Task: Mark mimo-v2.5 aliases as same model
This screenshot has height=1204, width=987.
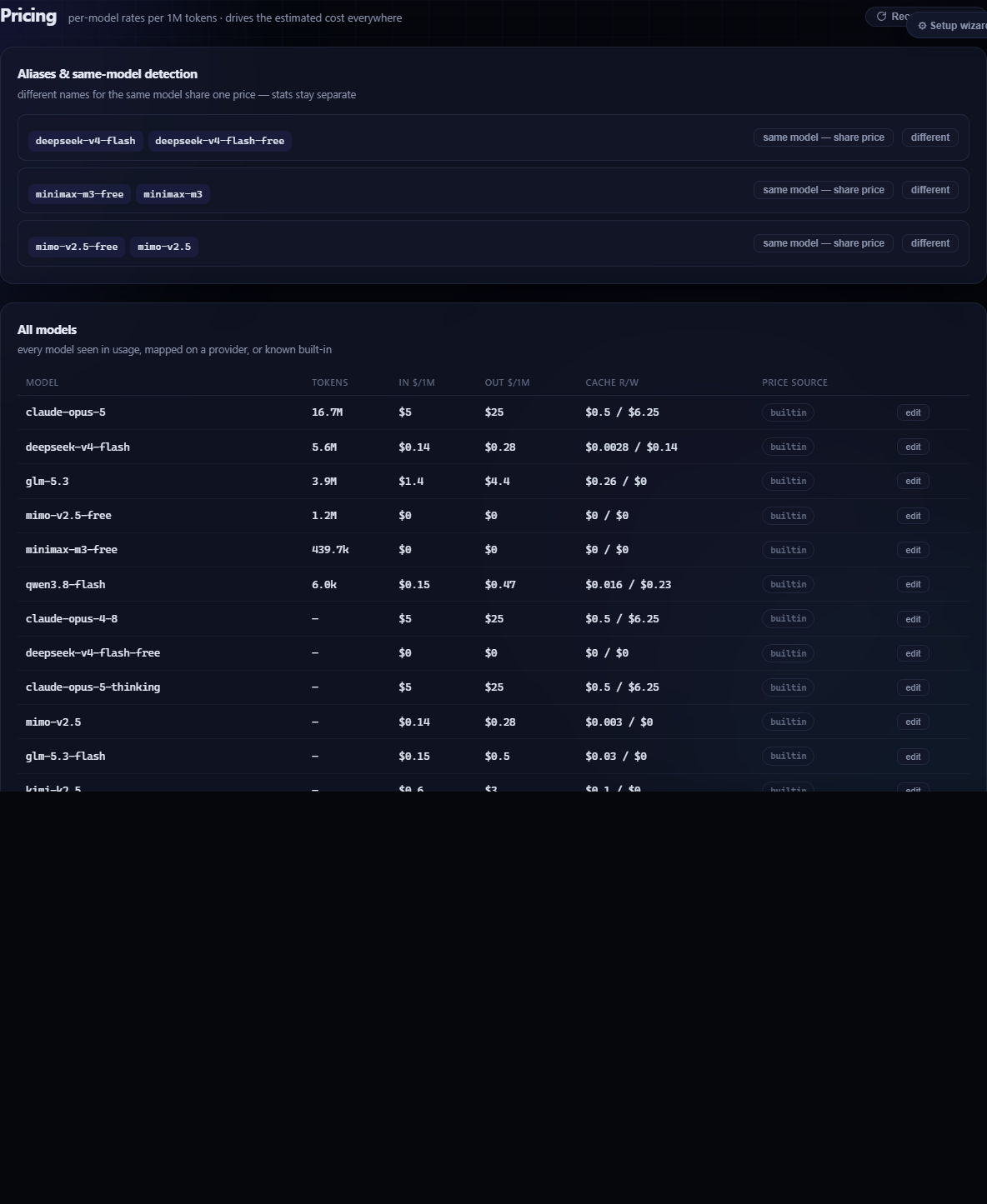Action: (x=824, y=243)
